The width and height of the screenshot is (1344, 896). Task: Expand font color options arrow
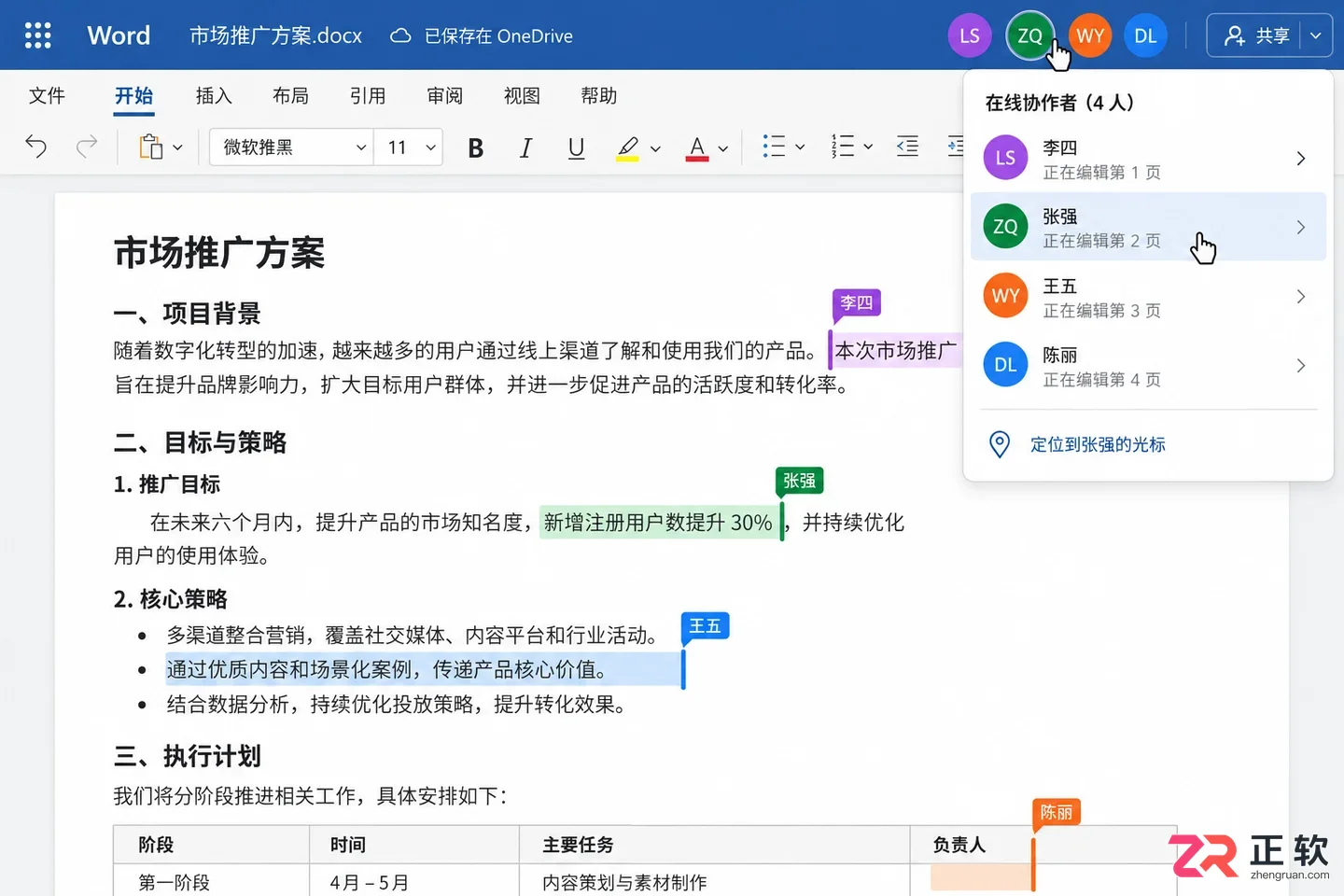[723, 148]
